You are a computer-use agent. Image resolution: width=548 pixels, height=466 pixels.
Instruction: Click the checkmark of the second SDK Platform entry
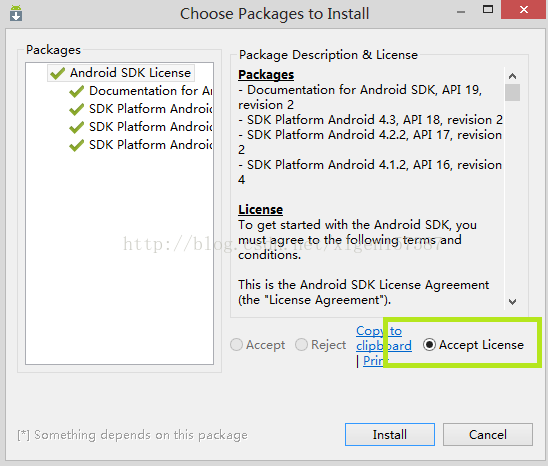coord(77,127)
